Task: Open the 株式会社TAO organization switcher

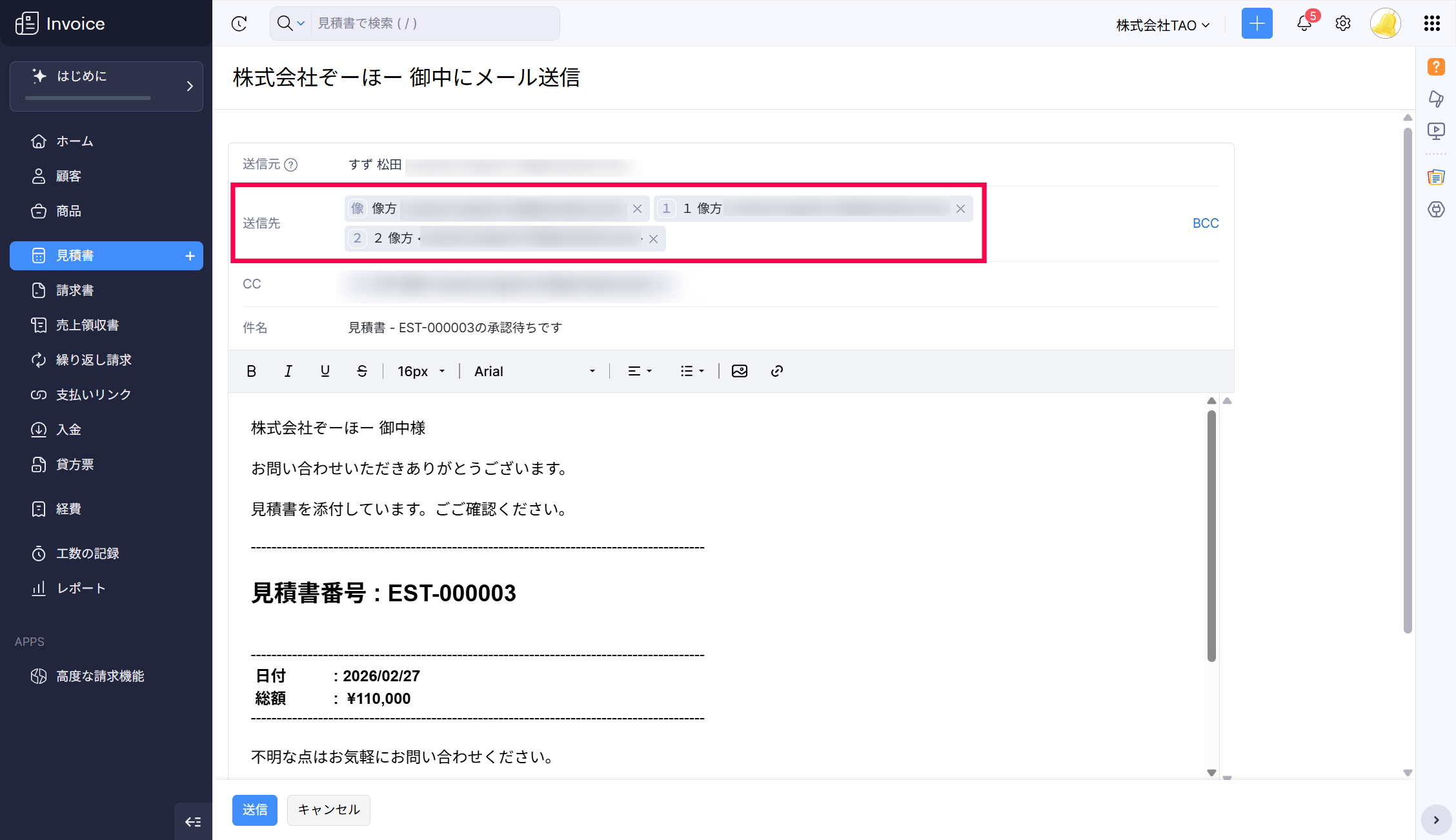Action: (1163, 25)
